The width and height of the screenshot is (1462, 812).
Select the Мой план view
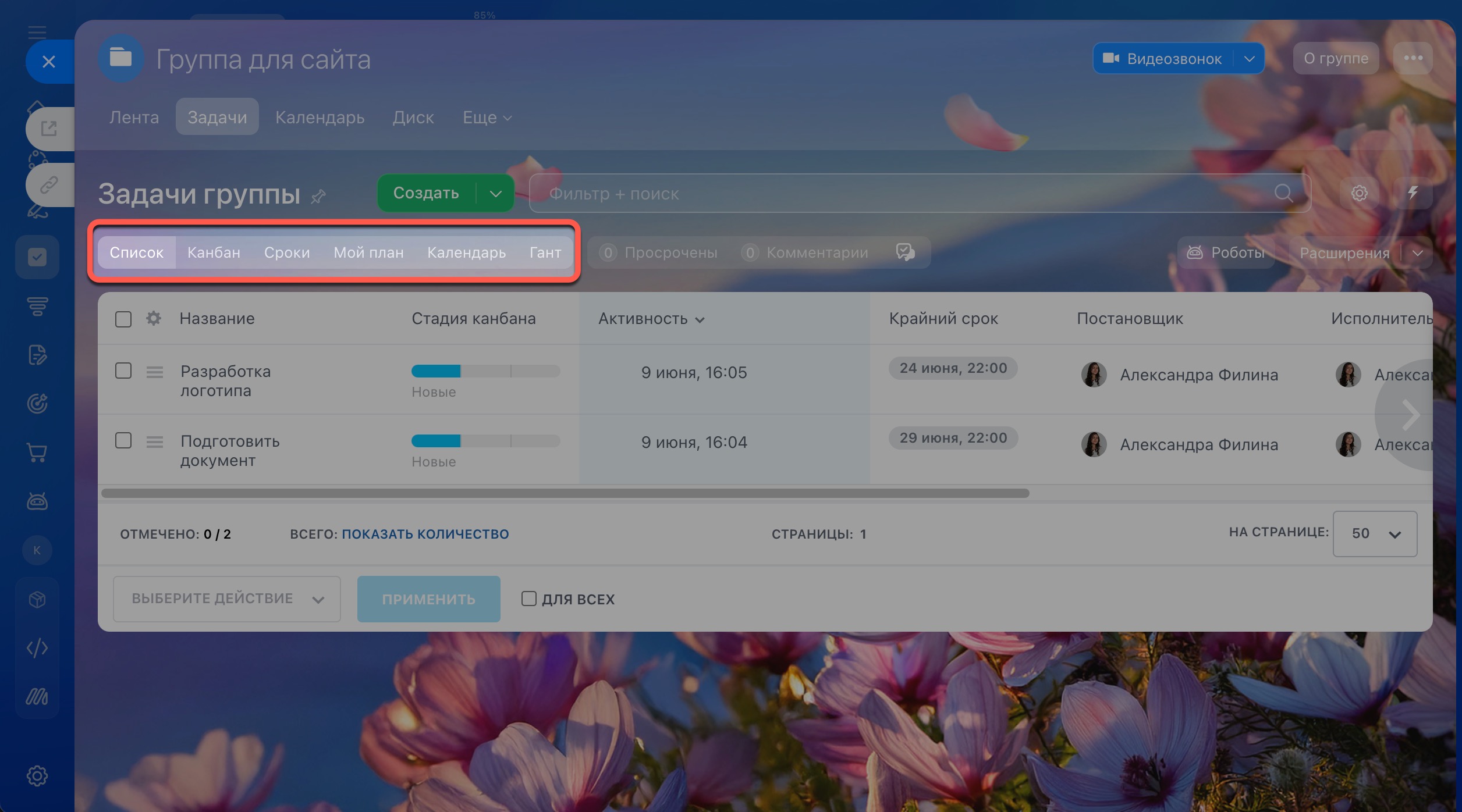coord(368,252)
